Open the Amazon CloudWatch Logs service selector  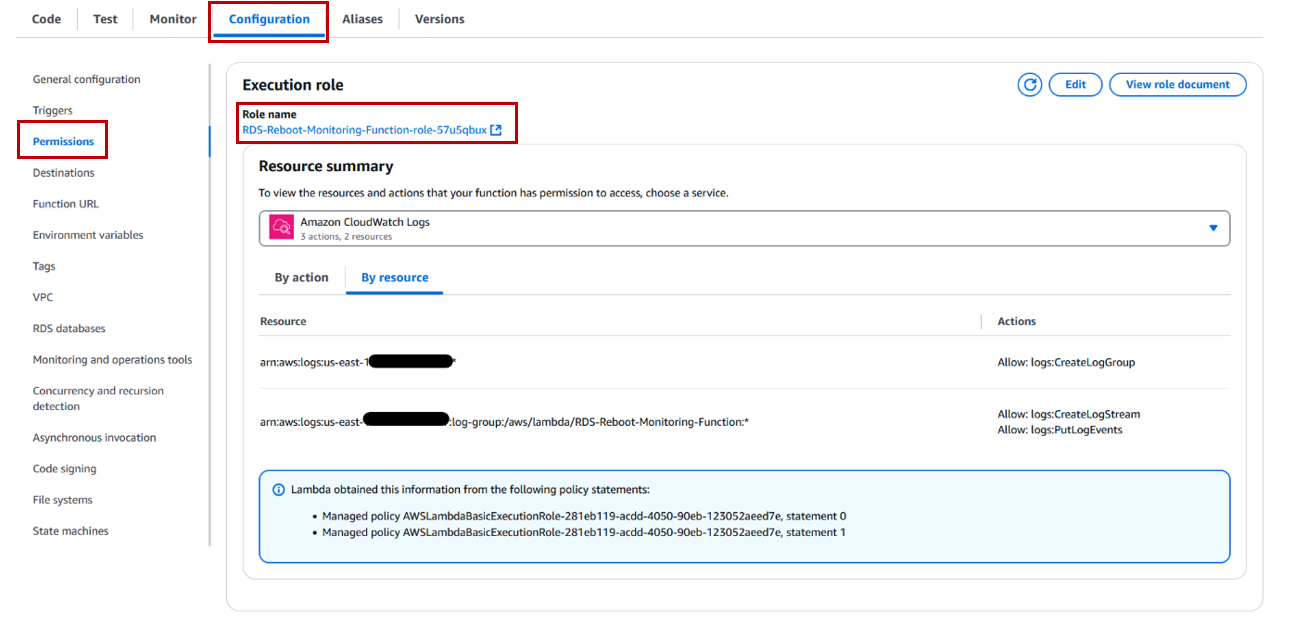click(x=744, y=228)
